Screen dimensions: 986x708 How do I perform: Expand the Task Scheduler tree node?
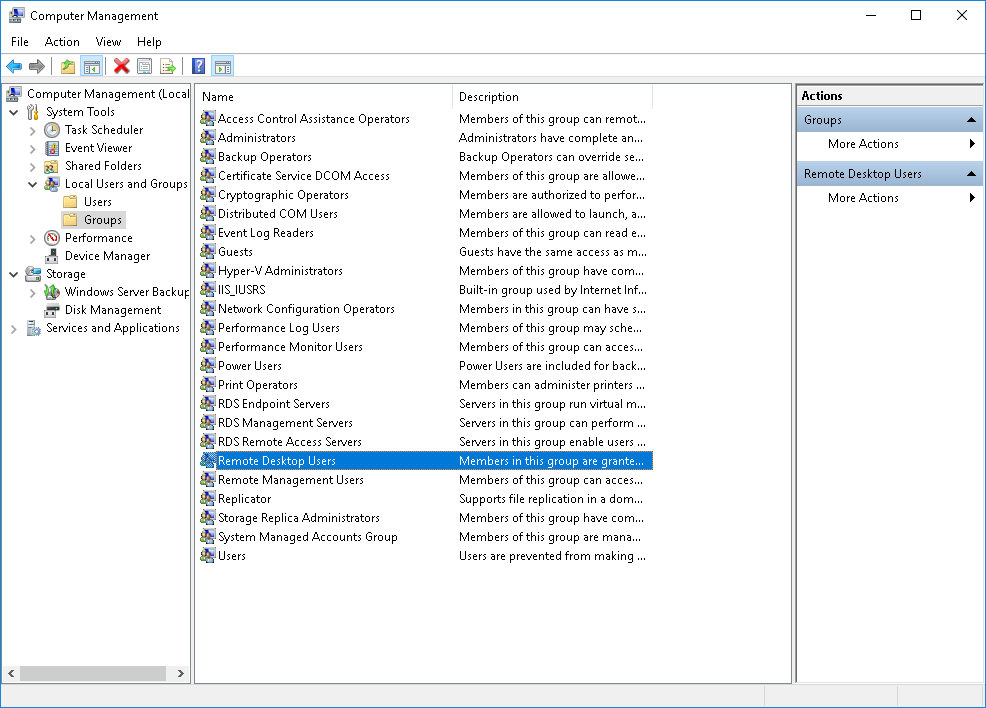[33, 131]
